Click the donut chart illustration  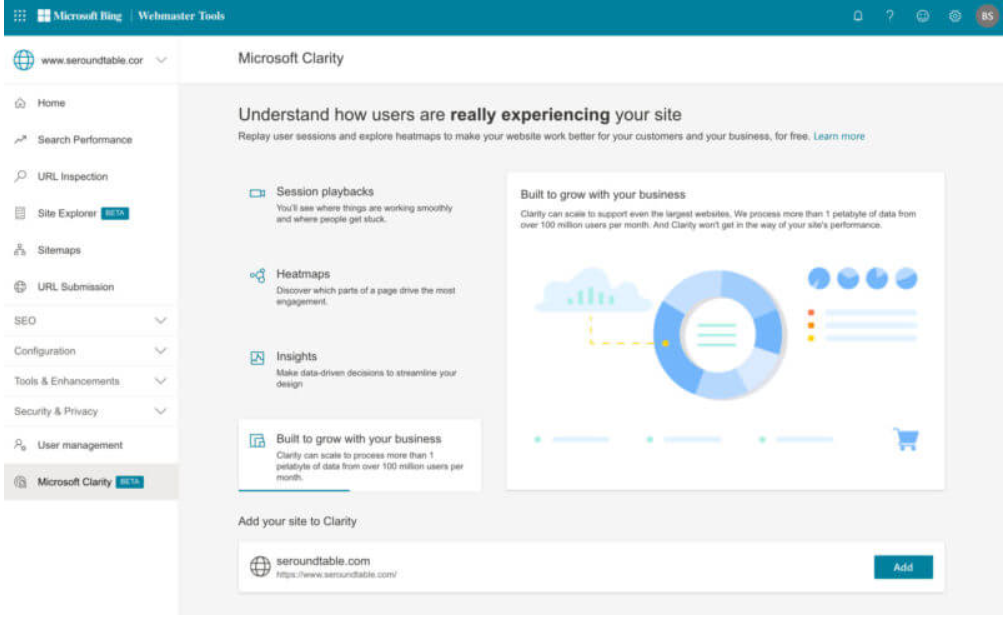pos(719,334)
